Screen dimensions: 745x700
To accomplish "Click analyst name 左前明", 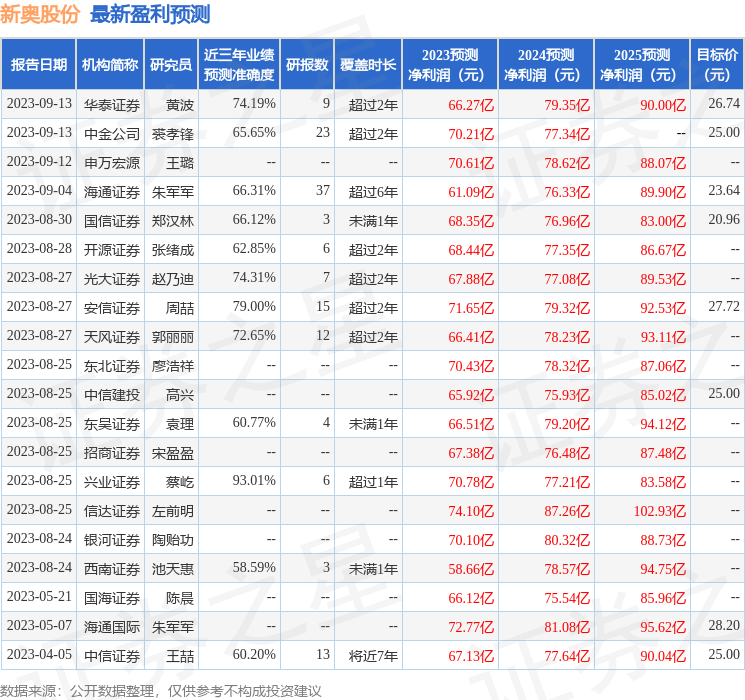I will (172, 510).
